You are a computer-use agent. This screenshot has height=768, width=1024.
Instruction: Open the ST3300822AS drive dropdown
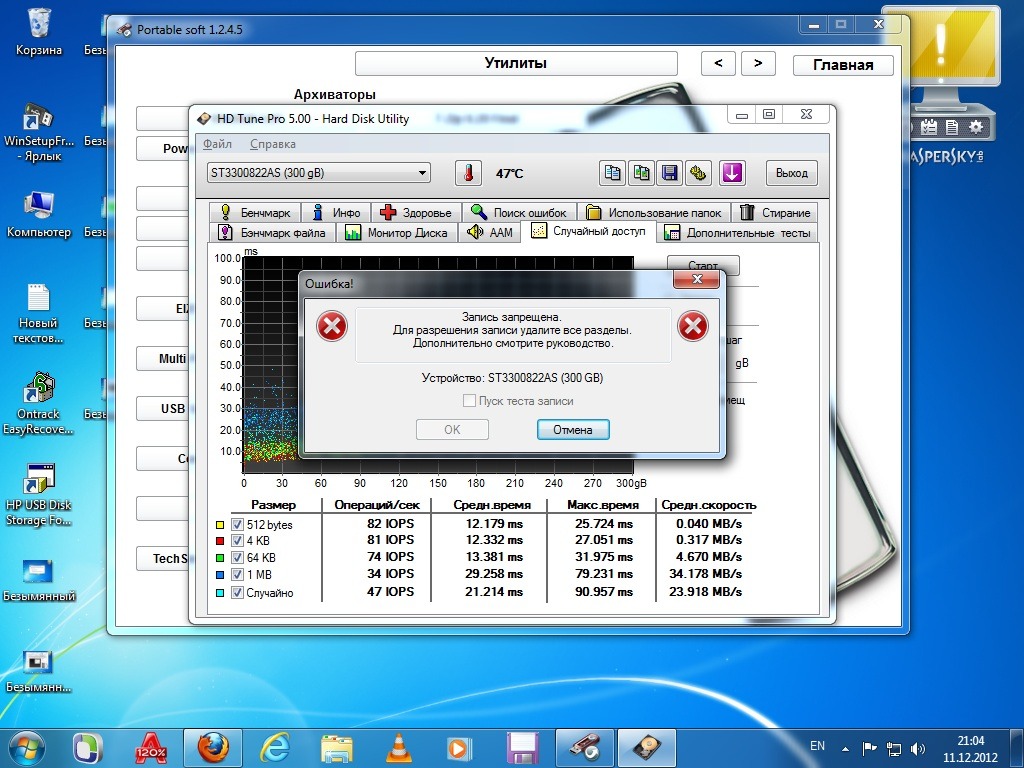[319, 173]
